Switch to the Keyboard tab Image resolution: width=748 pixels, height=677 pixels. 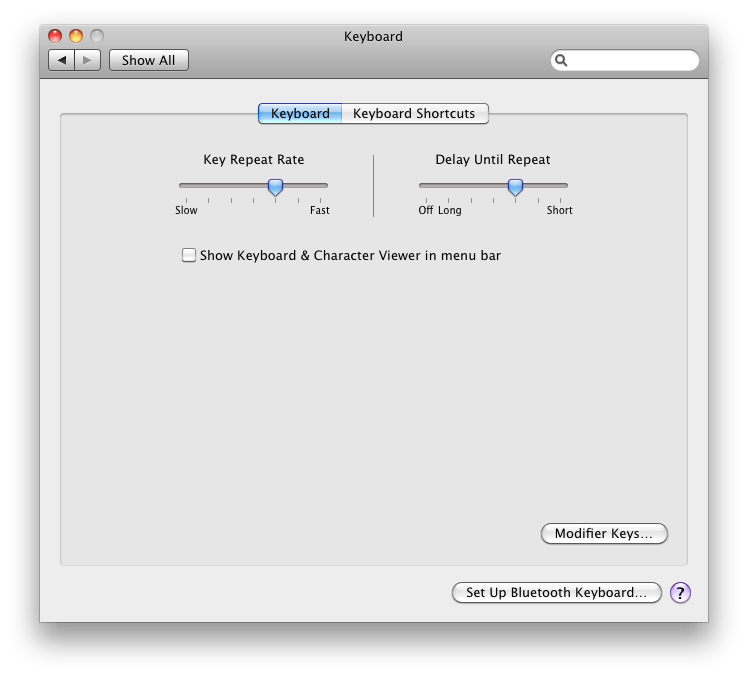pos(300,114)
